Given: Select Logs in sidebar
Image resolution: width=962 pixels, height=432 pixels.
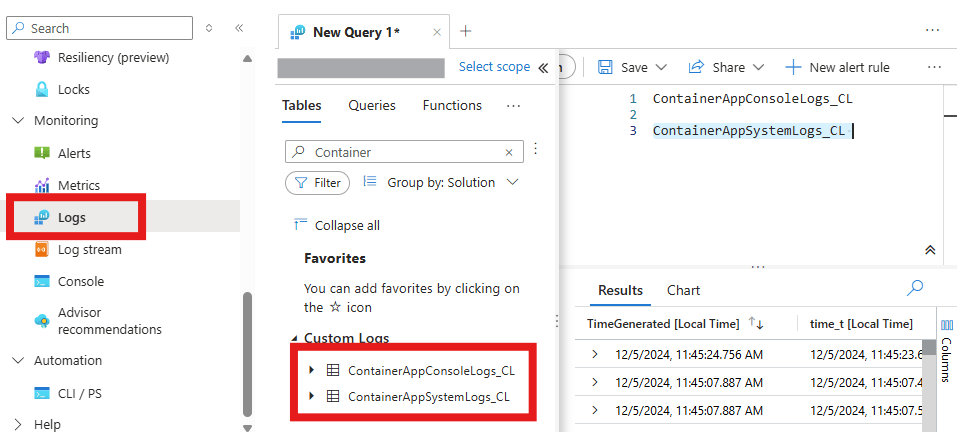Looking at the screenshot, I should 72,217.
